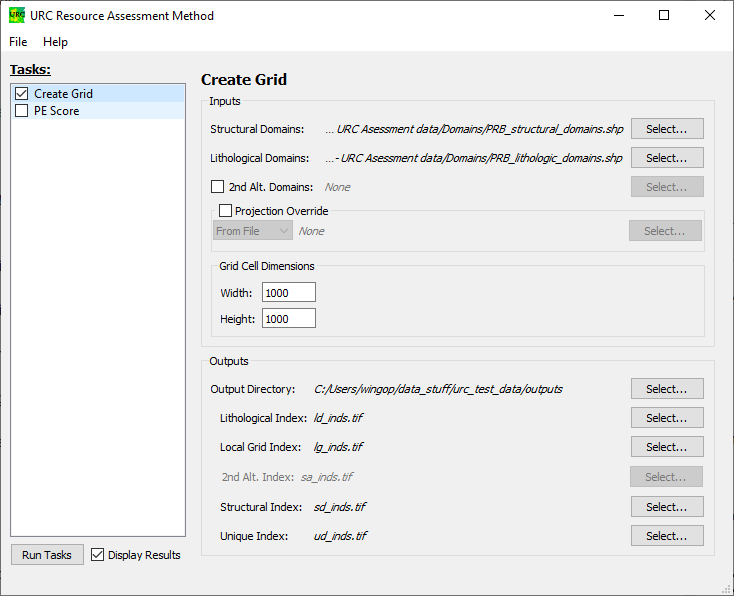
Task: Open the File menu
Action: tap(18, 42)
